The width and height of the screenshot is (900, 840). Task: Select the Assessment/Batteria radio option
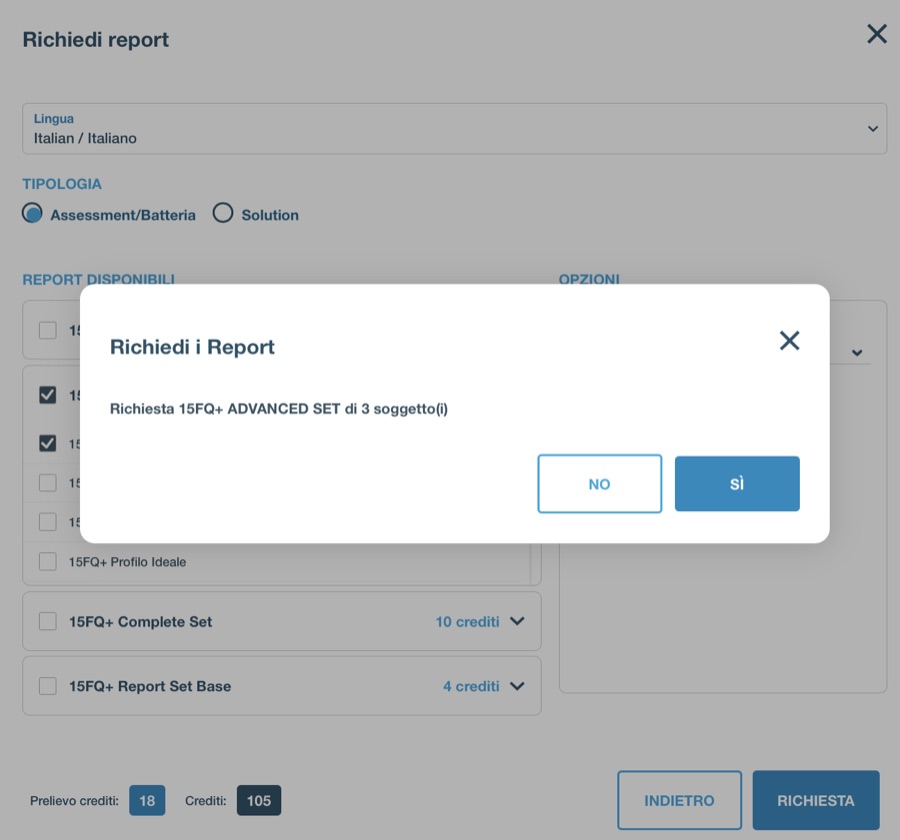coord(32,213)
